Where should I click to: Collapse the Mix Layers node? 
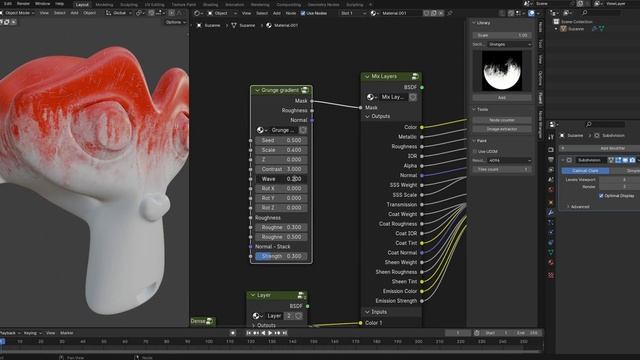coord(367,76)
